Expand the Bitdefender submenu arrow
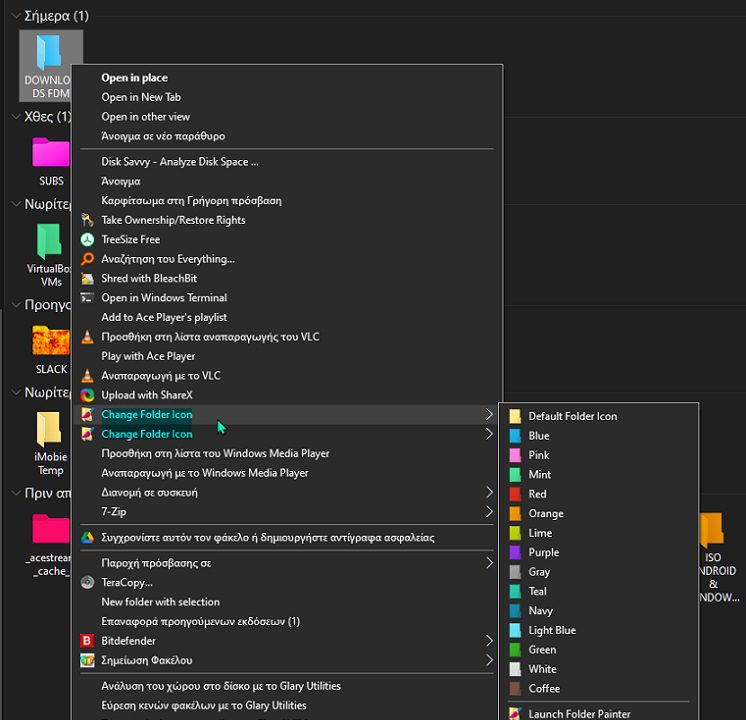 click(489, 641)
